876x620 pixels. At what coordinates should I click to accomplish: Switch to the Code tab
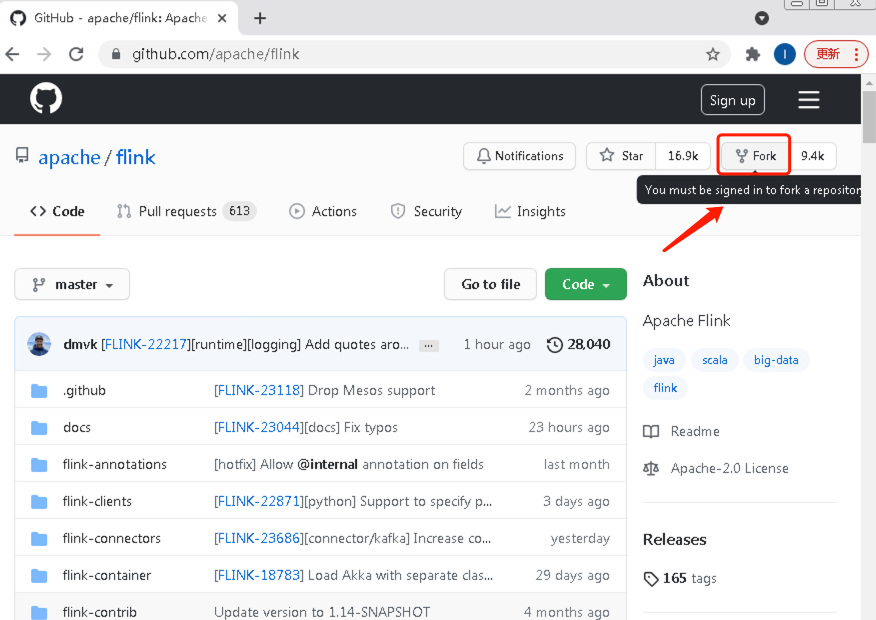coord(57,211)
